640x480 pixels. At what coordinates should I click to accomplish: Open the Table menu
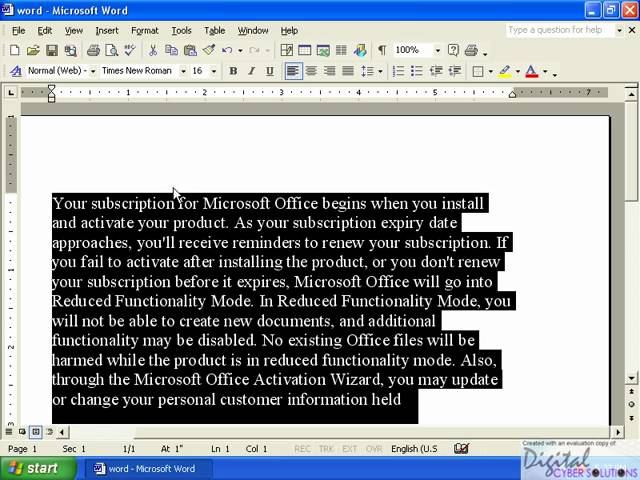coord(215,31)
